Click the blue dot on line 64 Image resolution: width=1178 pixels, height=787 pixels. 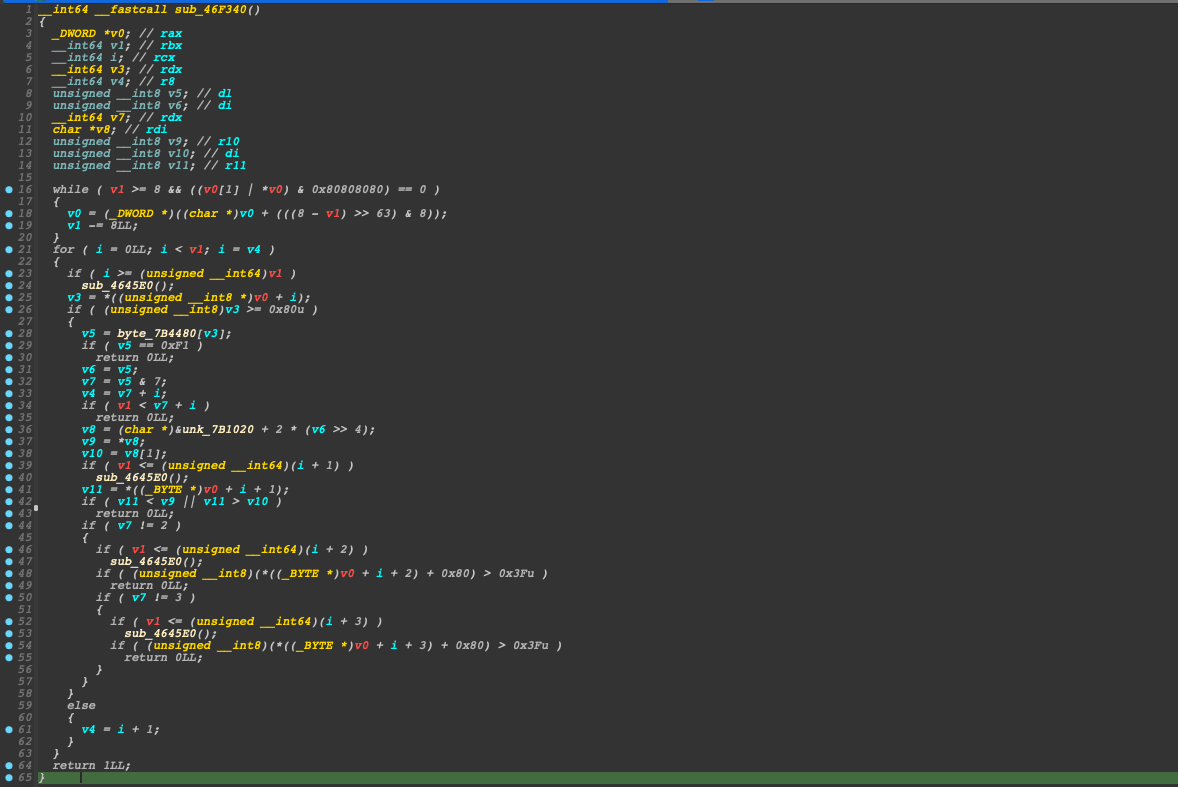point(9,766)
